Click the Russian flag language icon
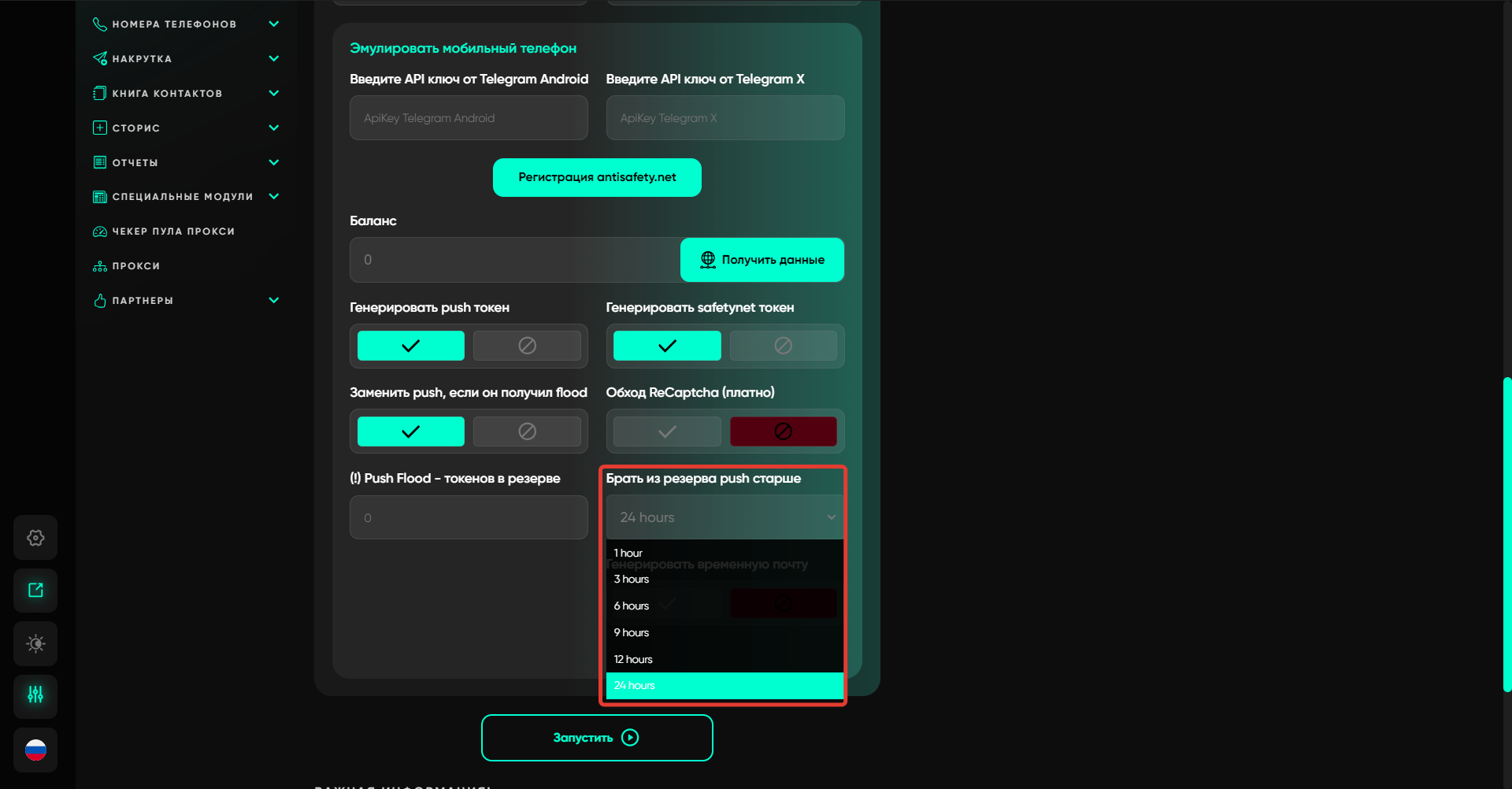 click(x=35, y=750)
